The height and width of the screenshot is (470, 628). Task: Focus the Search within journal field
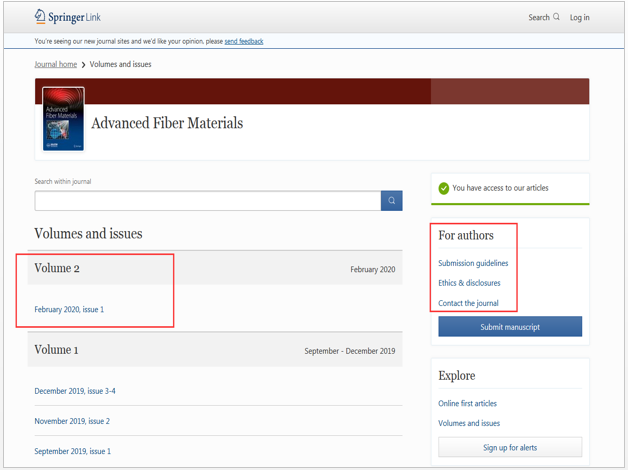coord(207,201)
